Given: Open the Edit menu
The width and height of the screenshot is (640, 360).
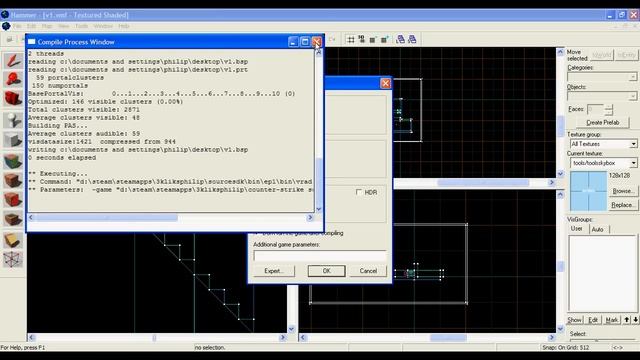Looking at the screenshot, I should point(31,26).
